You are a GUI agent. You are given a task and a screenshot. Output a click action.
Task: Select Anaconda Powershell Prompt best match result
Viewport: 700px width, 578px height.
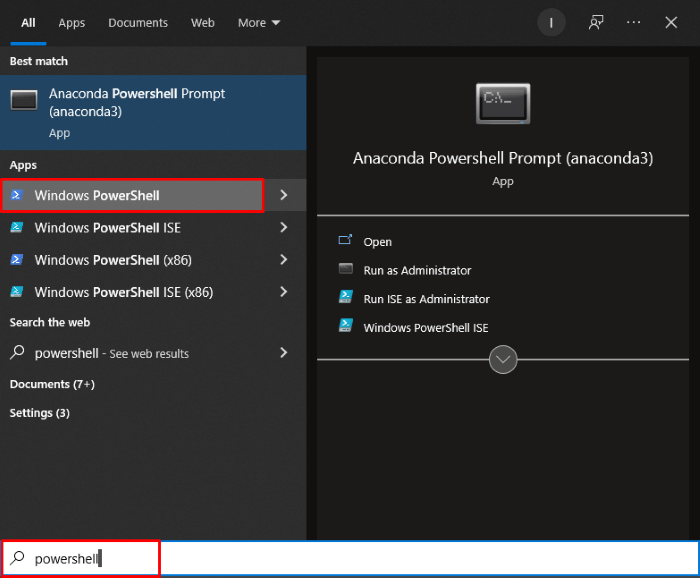pyautogui.click(x=153, y=112)
